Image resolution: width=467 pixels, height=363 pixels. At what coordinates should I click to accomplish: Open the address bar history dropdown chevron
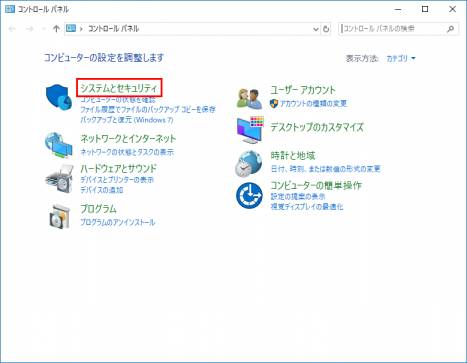click(x=316, y=29)
